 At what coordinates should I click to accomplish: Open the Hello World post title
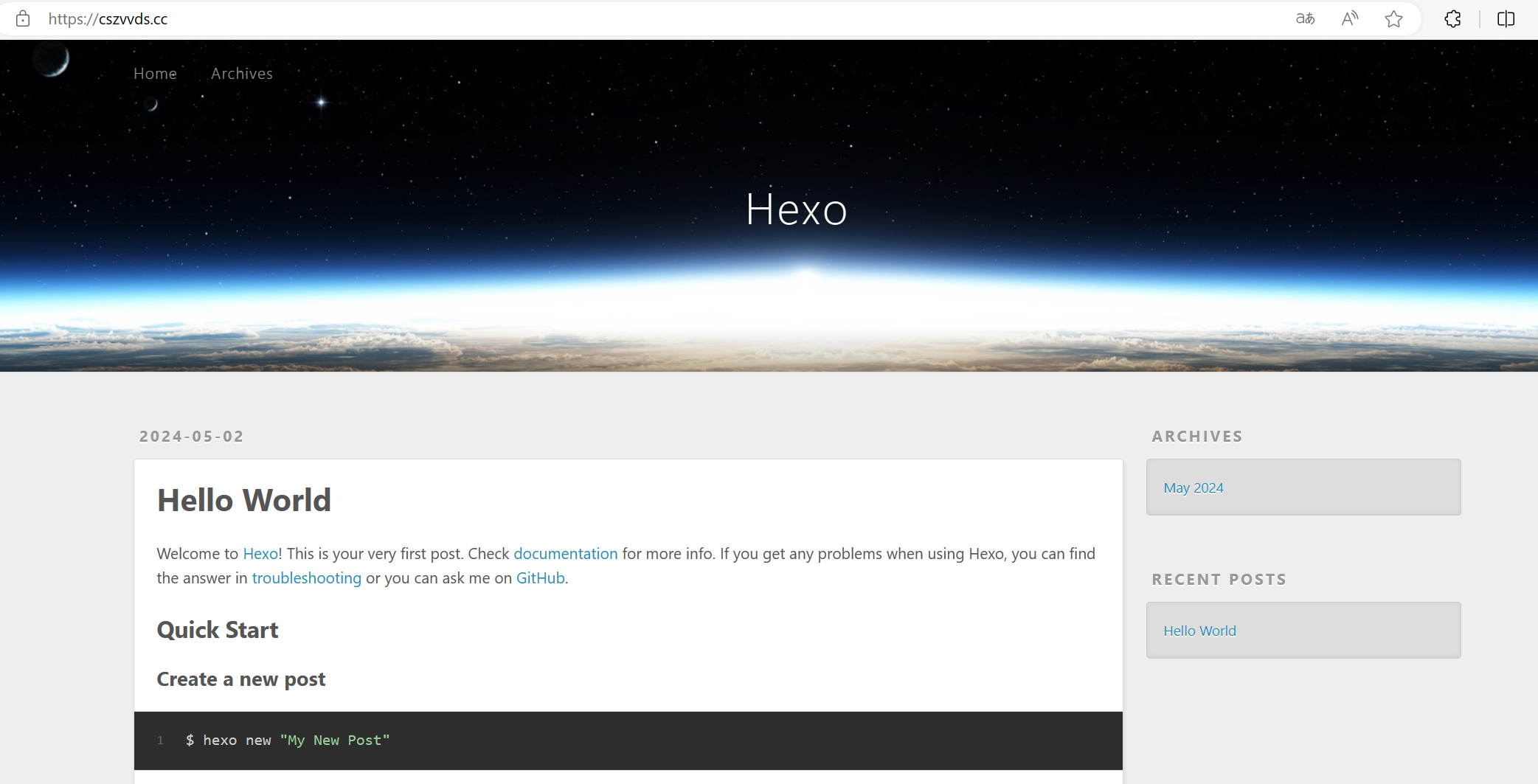(x=243, y=500)
